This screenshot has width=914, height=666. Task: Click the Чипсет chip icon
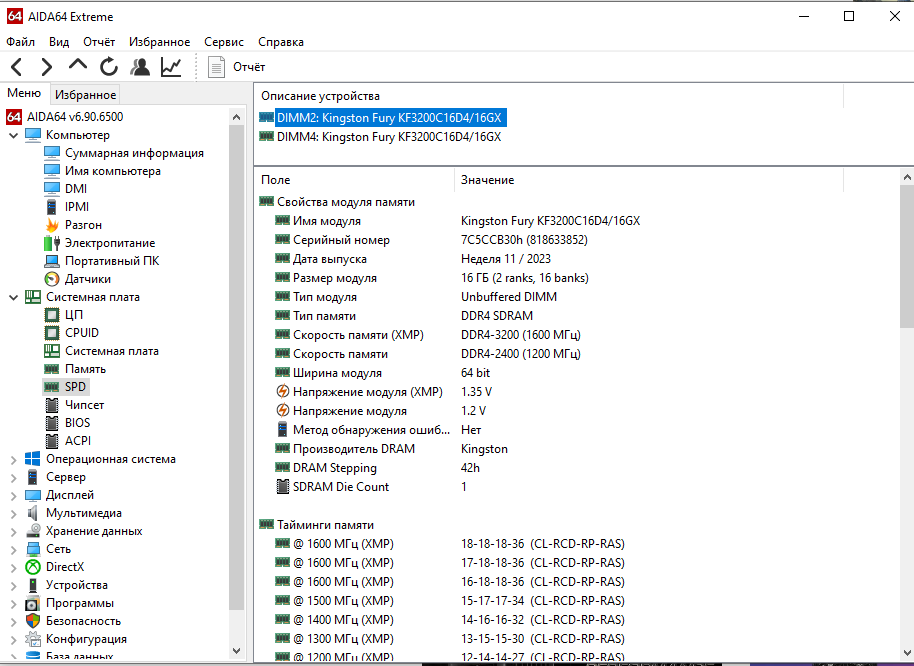(x=52, y=405)
